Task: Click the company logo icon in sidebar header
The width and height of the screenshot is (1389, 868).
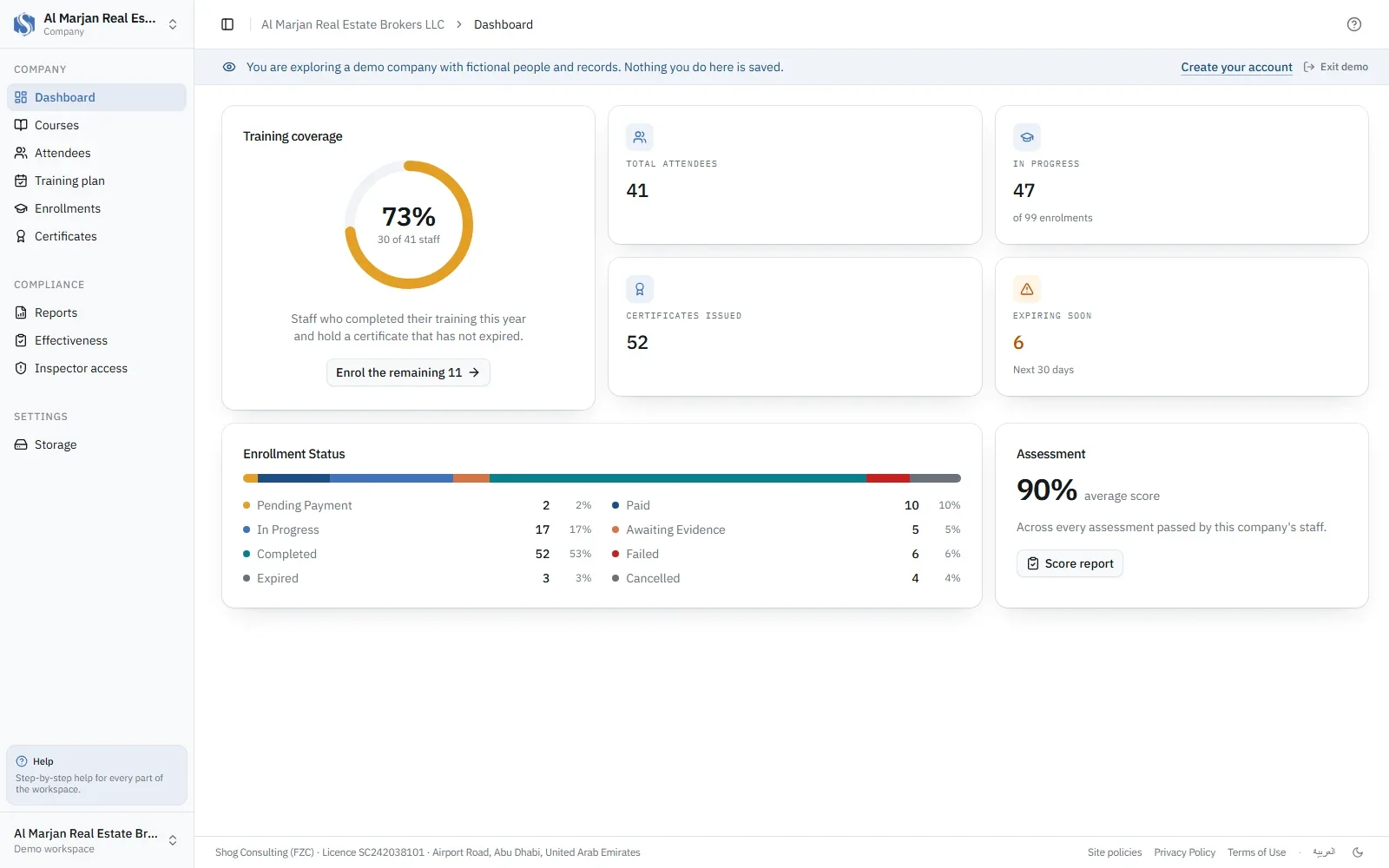Action: coord(24,24)
